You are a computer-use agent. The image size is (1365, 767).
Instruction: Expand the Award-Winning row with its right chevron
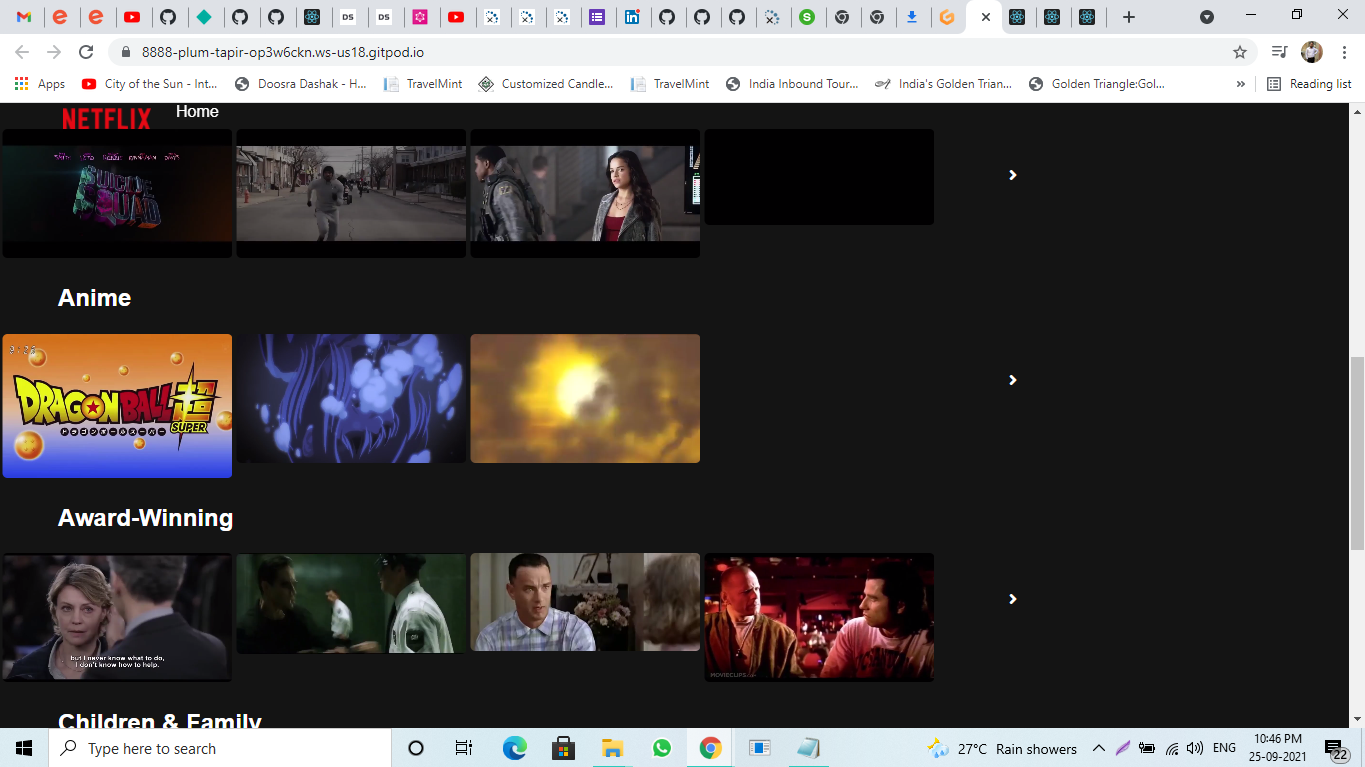tap(1012, 599)
